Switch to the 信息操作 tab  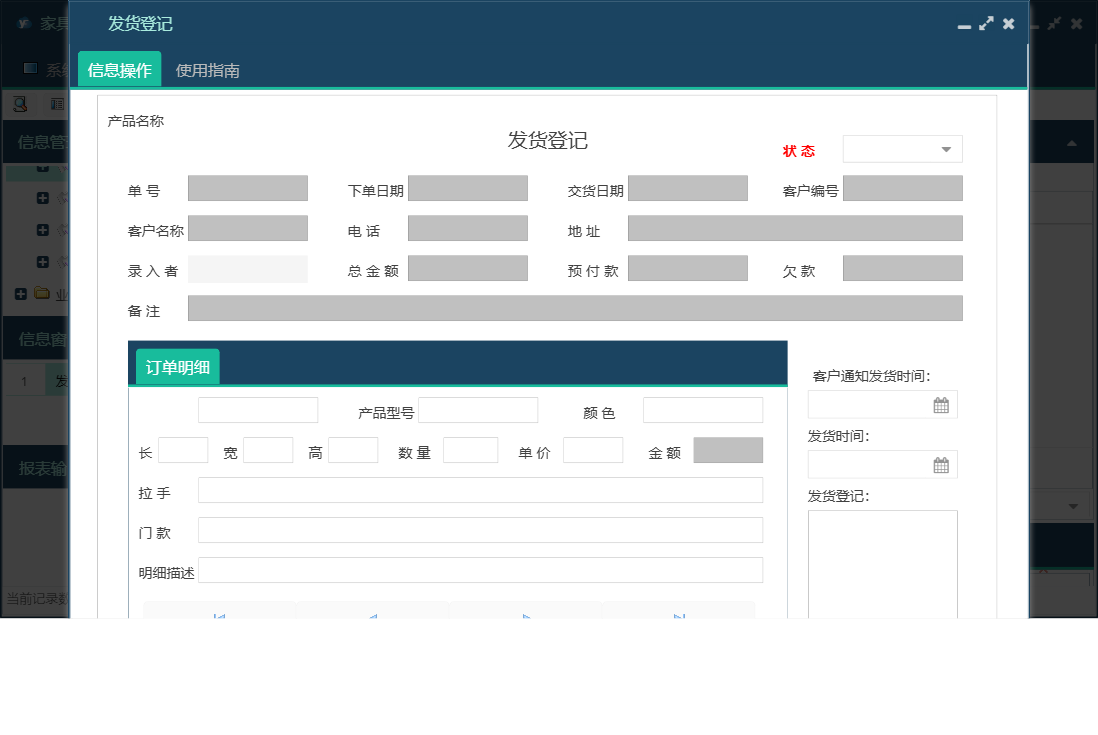[120, 70]
